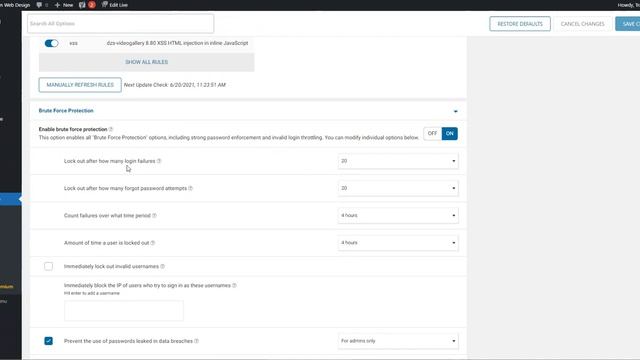Screen dimensions: 640x360
Task: Open the Howdy user menu
Action: click(x=629, y=5)
